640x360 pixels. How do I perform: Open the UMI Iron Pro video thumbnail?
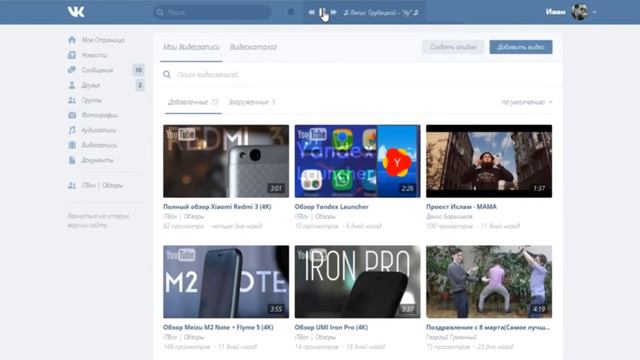coord(357,282)
